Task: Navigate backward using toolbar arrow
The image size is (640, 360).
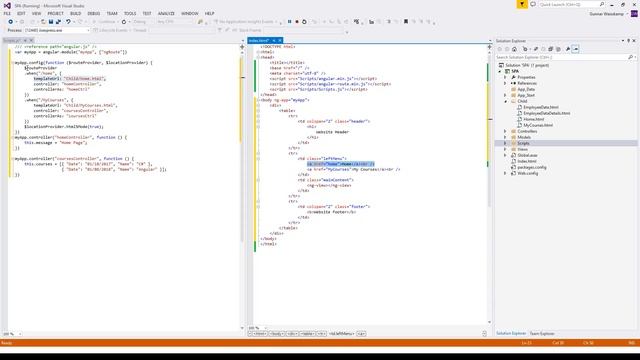Action: coord(11,22)
